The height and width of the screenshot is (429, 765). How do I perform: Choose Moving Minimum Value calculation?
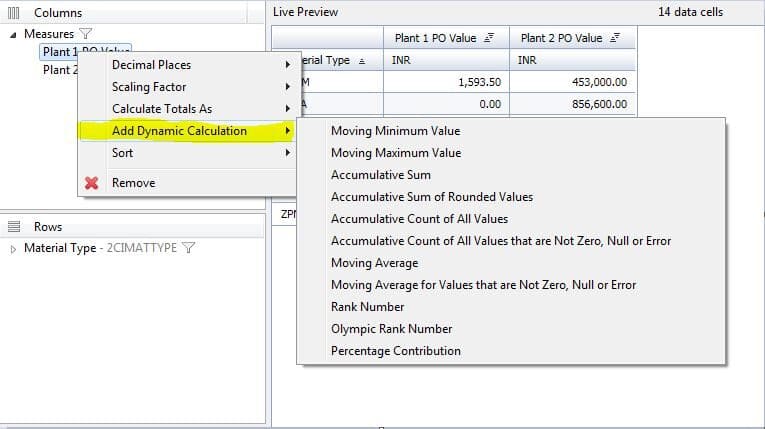tap(396, 131)
